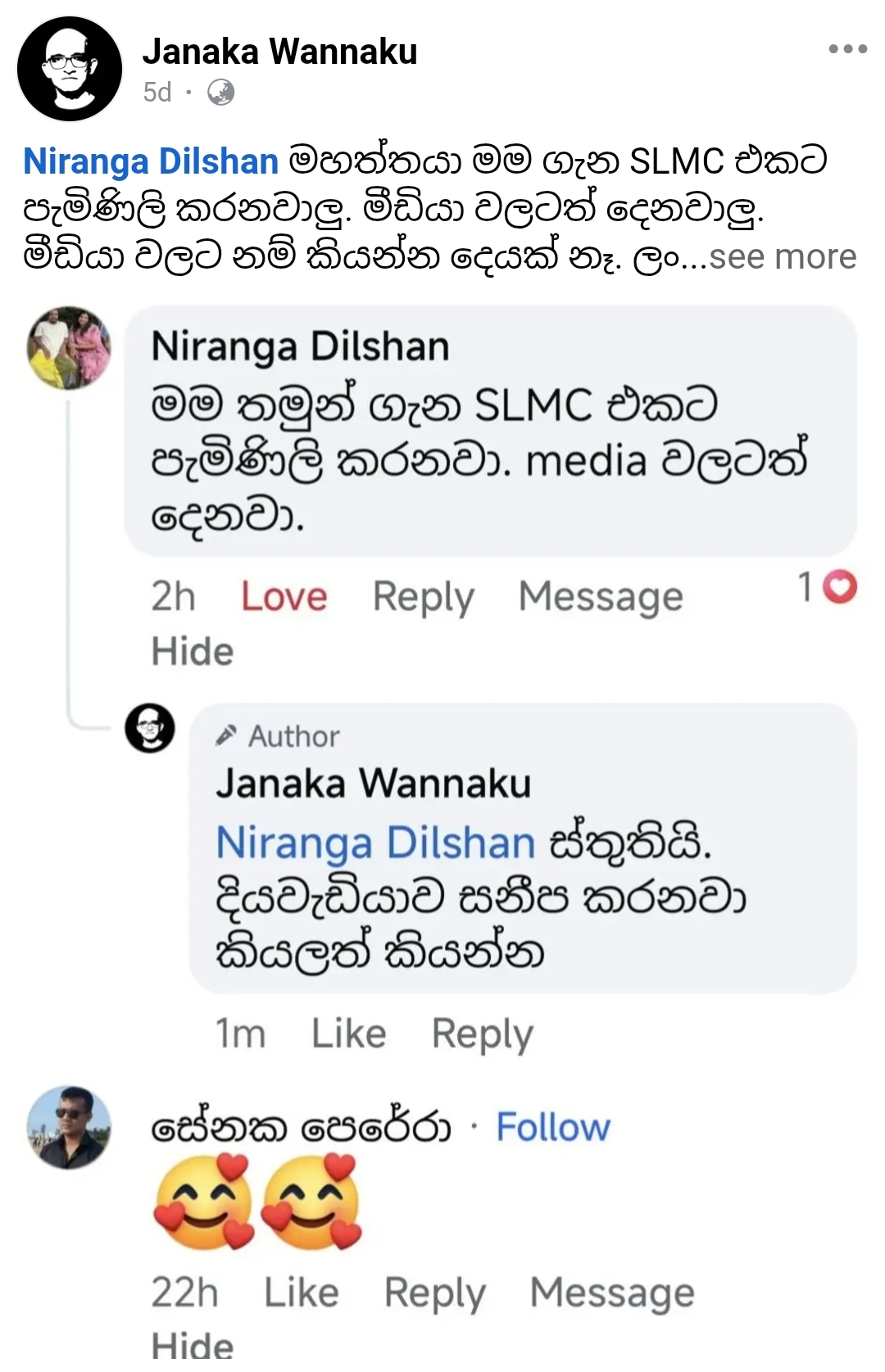This screenshot has width=885, height=1372.
Task: Like සේනක පෙරේරා's emoji comment
Action: [x=301, y=1293]
